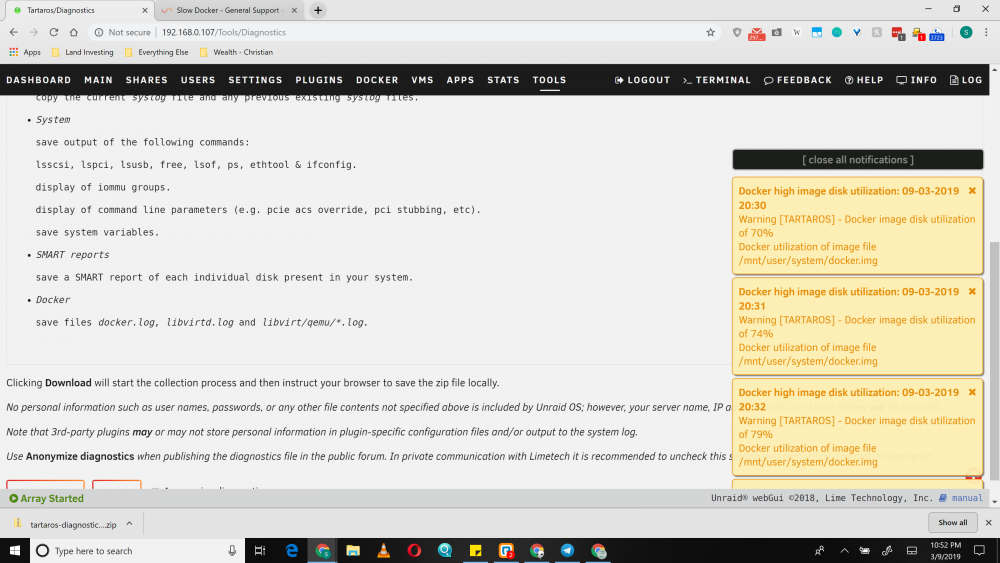Click the address bar URL
Image resolution: width=1000 pixels, height=563 pixels.
click(224, 32)
